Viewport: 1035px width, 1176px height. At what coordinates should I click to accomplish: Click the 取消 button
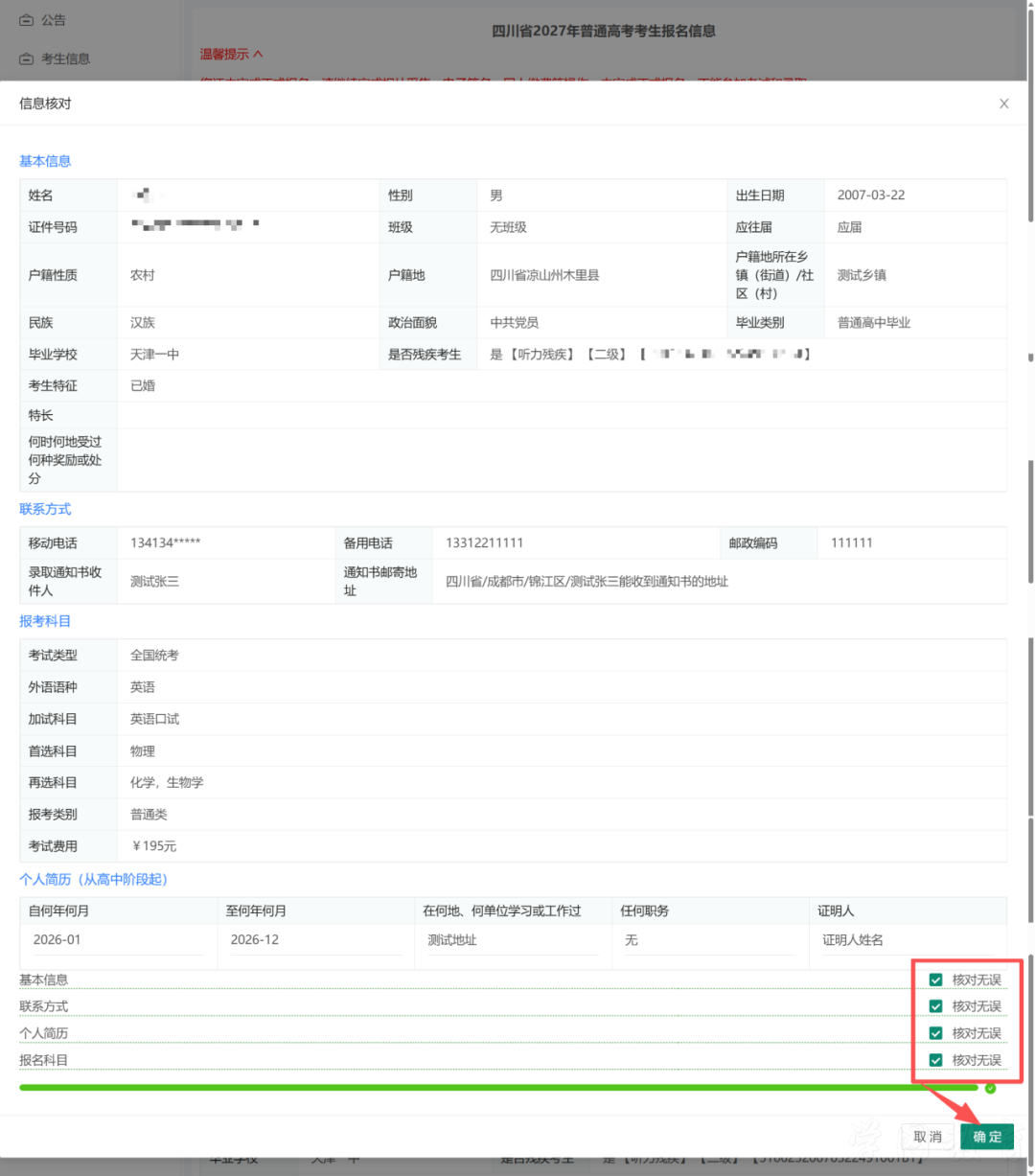pos(928,1137)
